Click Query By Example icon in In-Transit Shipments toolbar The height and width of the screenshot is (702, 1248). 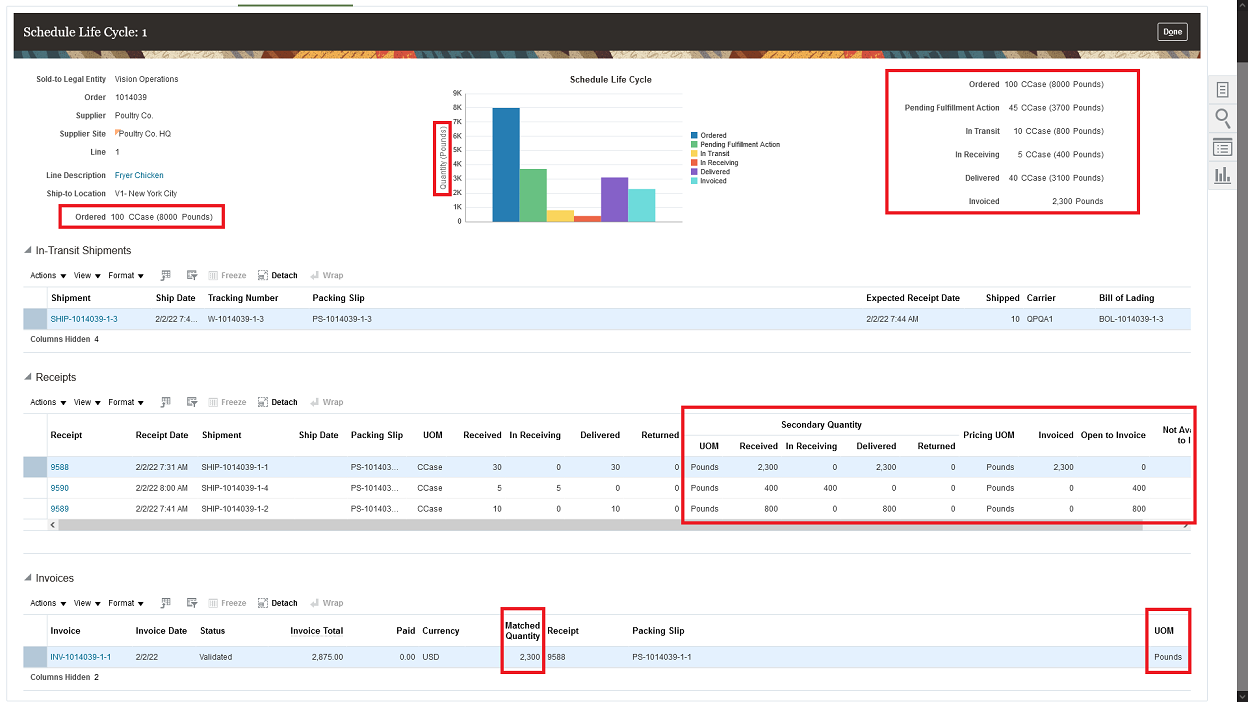(191, 275)
